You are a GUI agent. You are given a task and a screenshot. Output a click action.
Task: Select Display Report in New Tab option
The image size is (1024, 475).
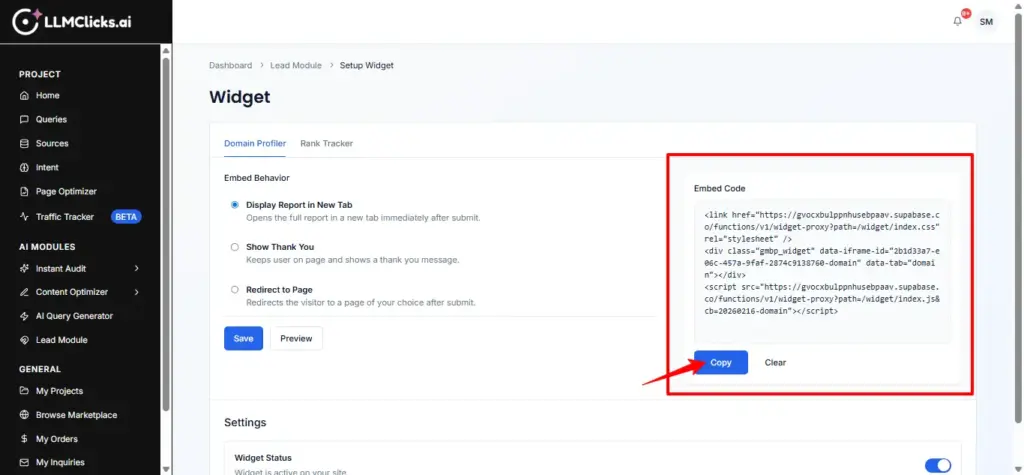coord(235,205)
